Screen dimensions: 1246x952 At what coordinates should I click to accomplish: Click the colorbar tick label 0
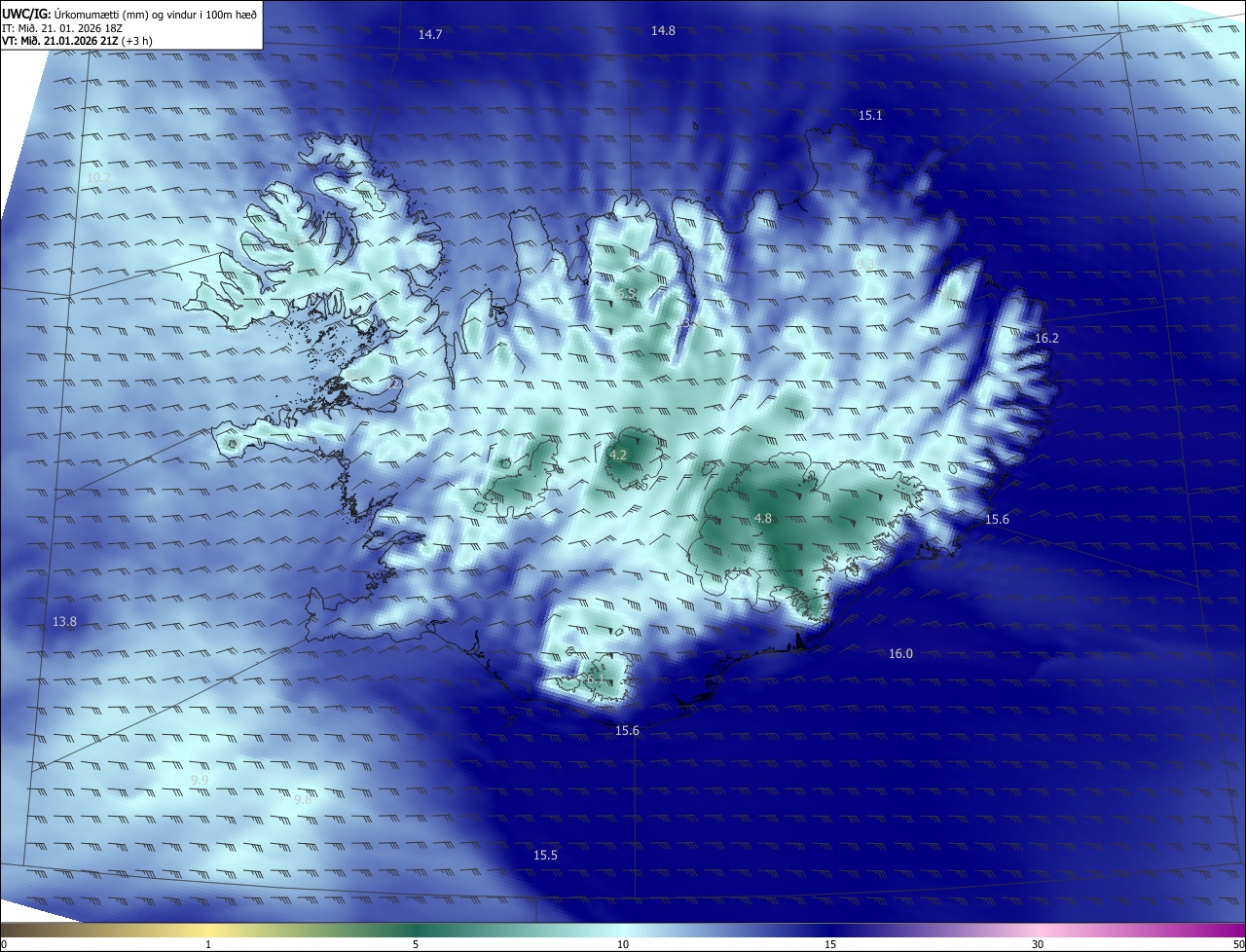click(x=4, y=944)
